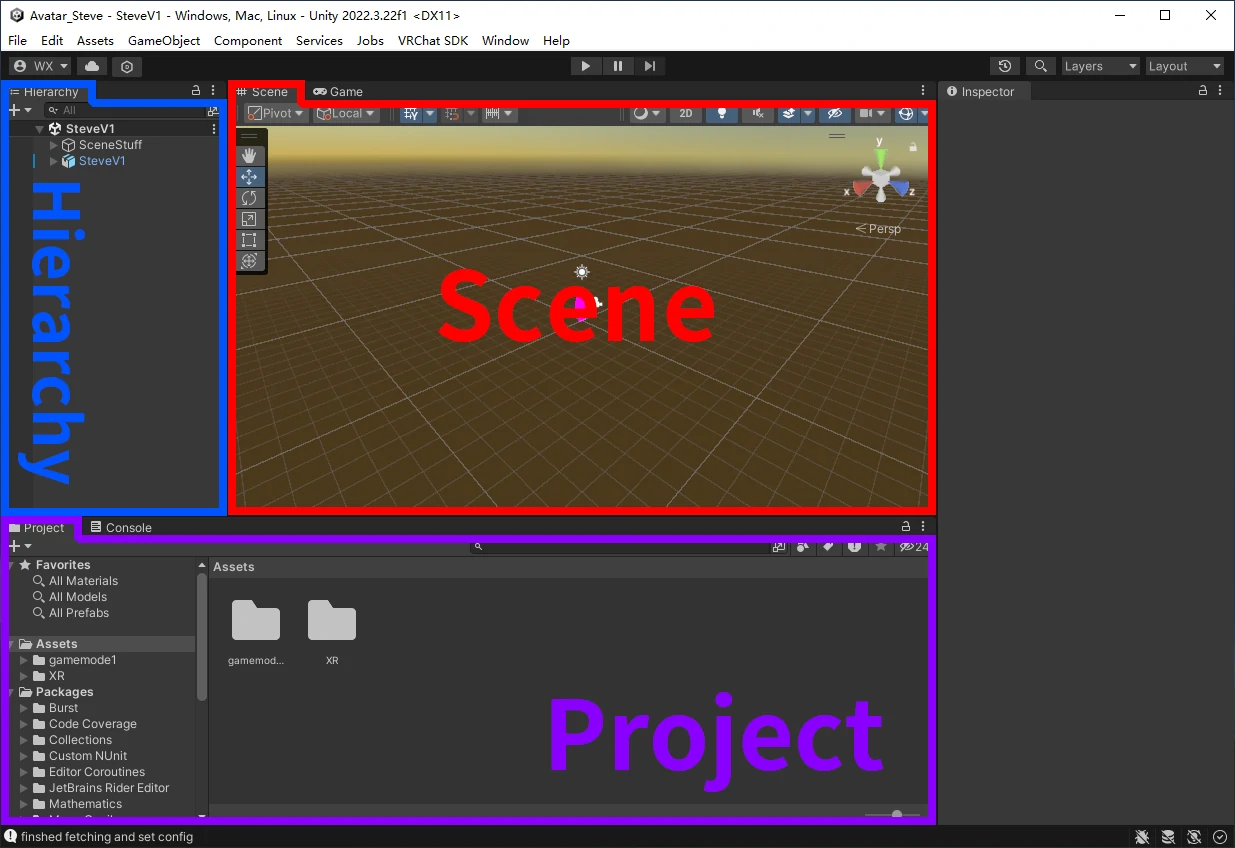Open the Layout dropdown
The width and height of the screenshot is (1235, 848).
click(1185, 66)
